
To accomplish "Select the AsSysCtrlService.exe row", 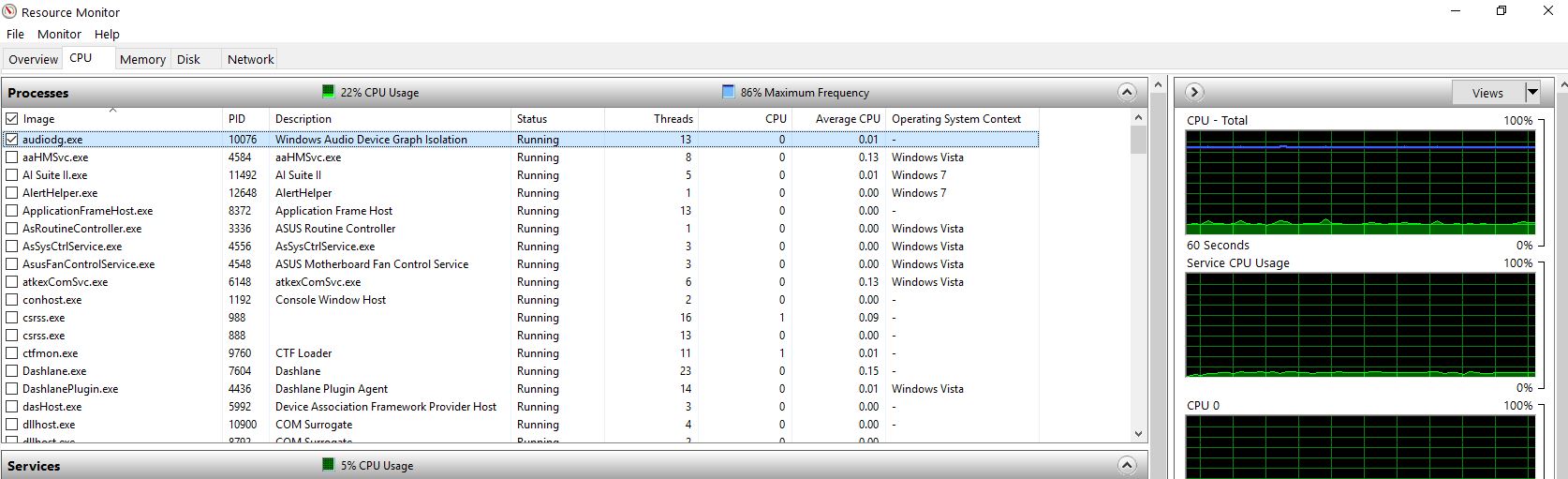I will (x=521, y=247).
